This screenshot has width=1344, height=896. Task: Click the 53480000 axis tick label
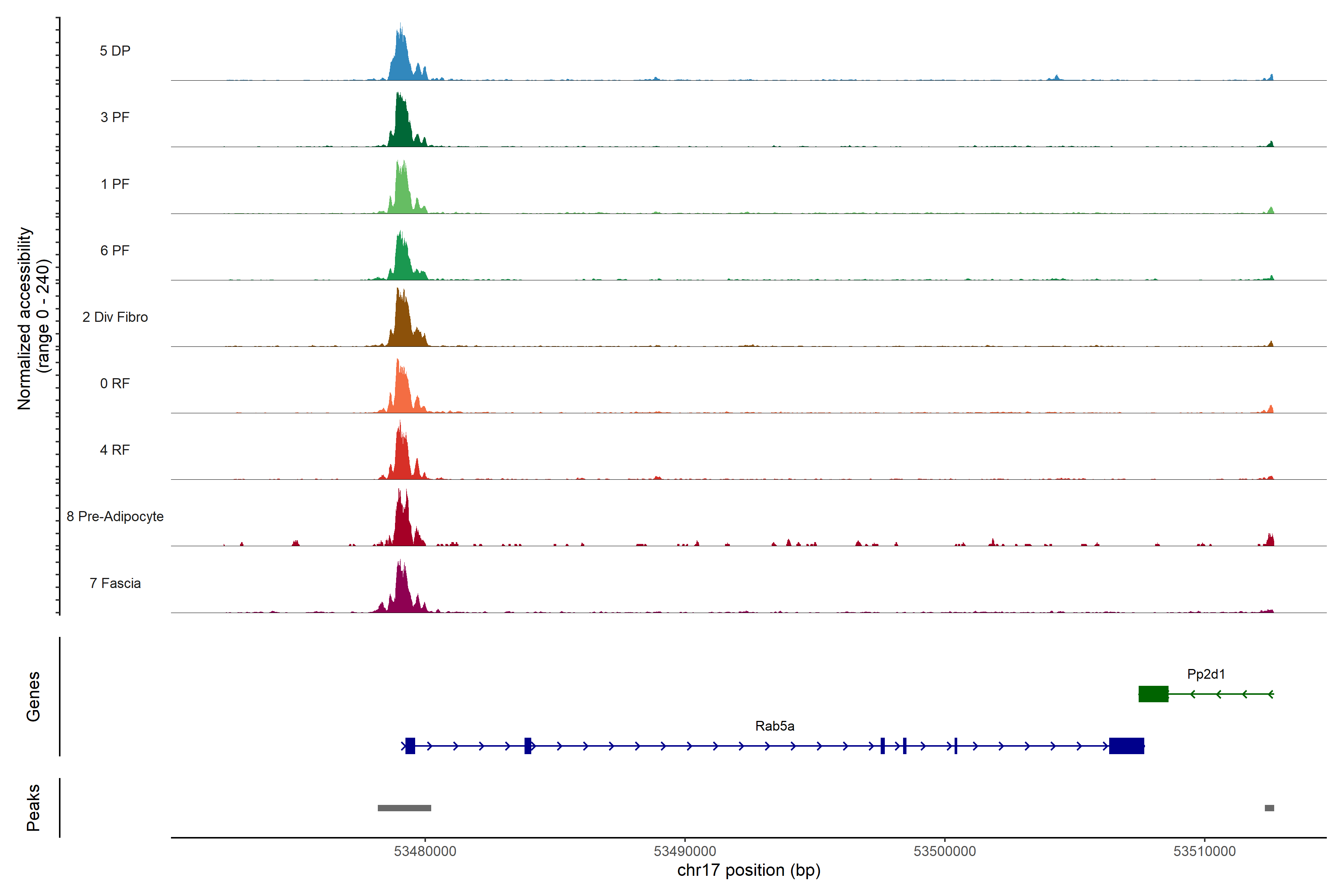[425, 852]
